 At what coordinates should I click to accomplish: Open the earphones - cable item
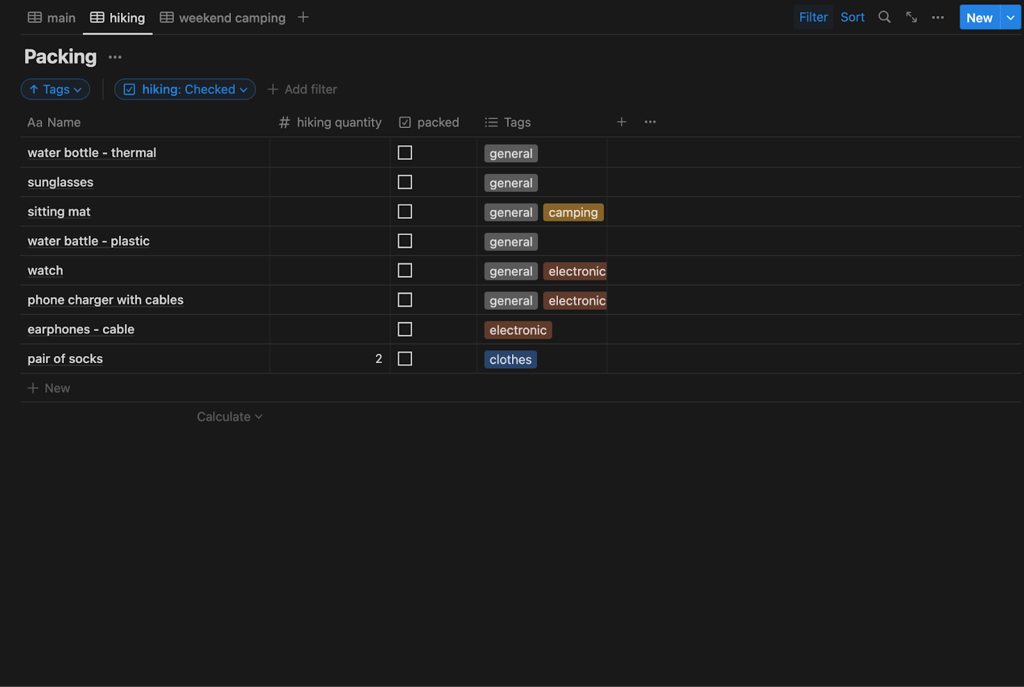click(x=81, y=329)
